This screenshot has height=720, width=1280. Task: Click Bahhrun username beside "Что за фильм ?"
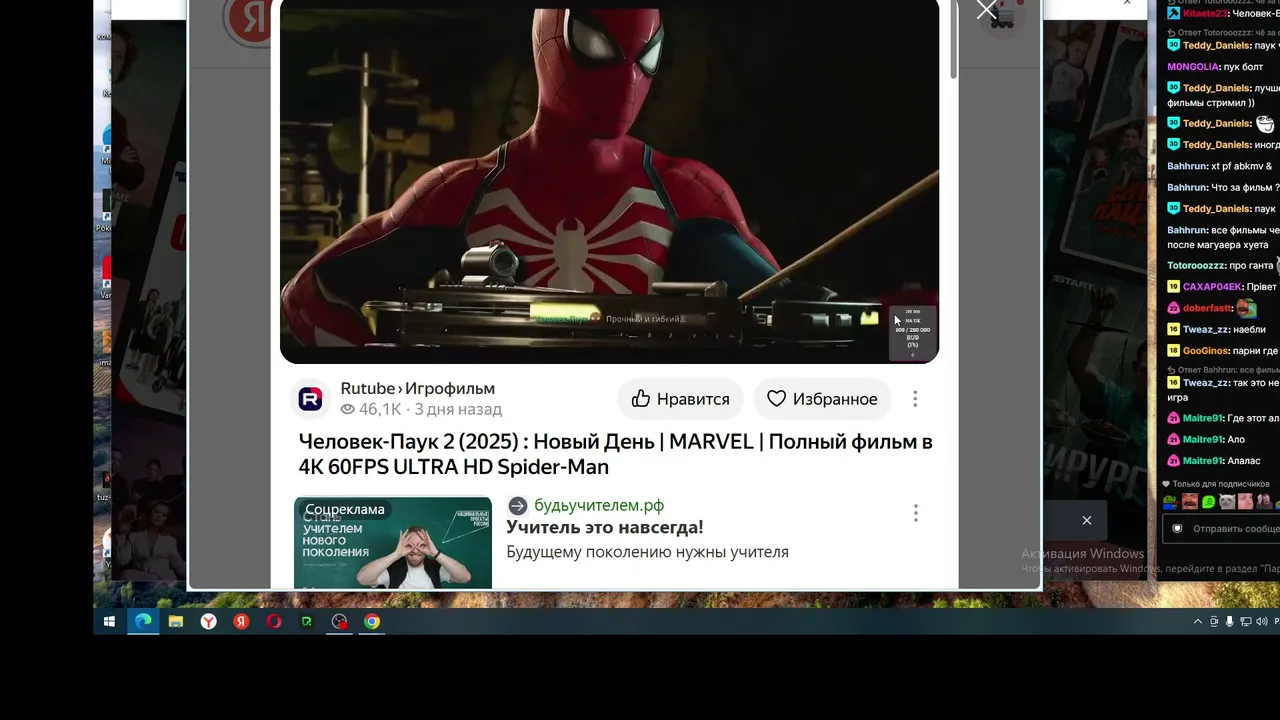coord(1188,187)
